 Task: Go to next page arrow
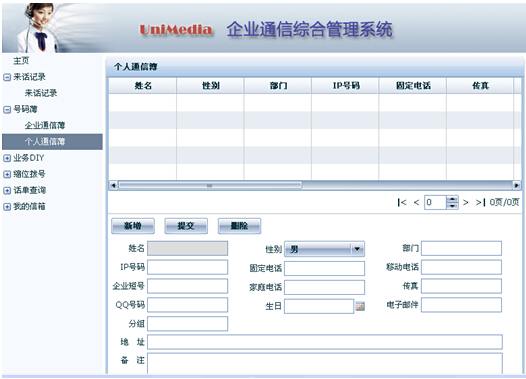click(x=466, y=202)
